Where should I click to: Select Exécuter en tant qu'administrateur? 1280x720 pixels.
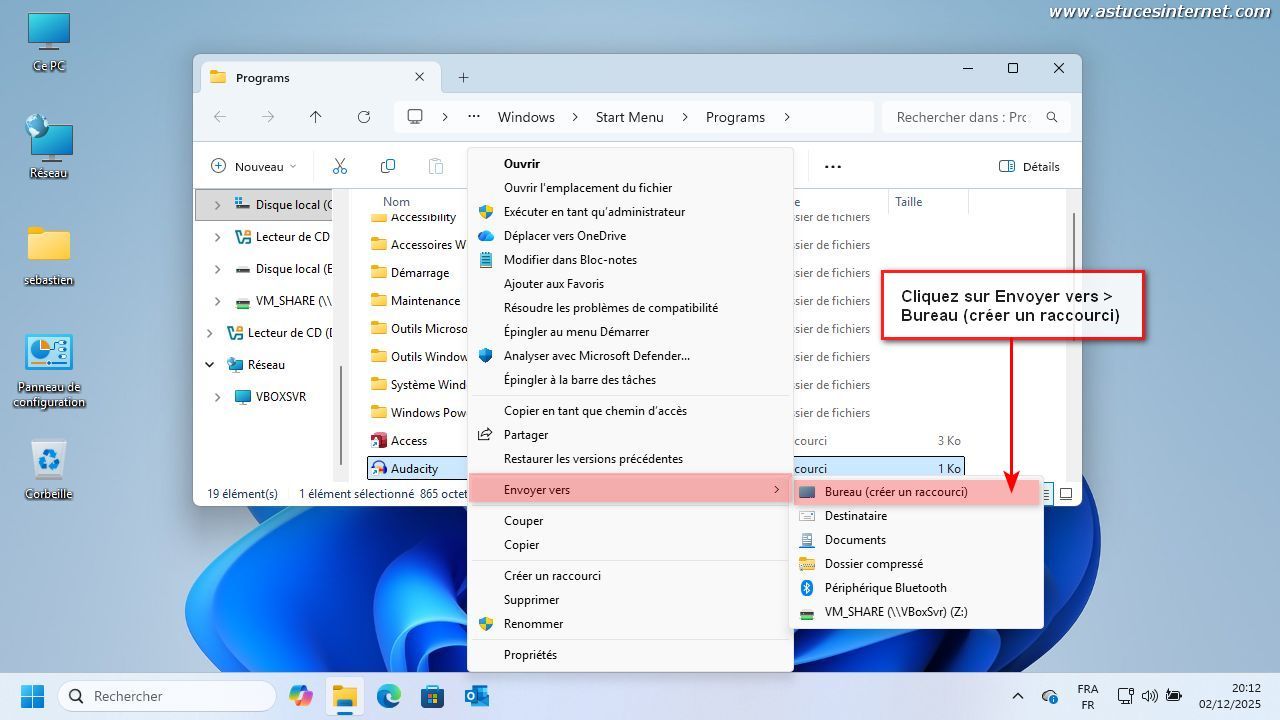tap(594, 212)
